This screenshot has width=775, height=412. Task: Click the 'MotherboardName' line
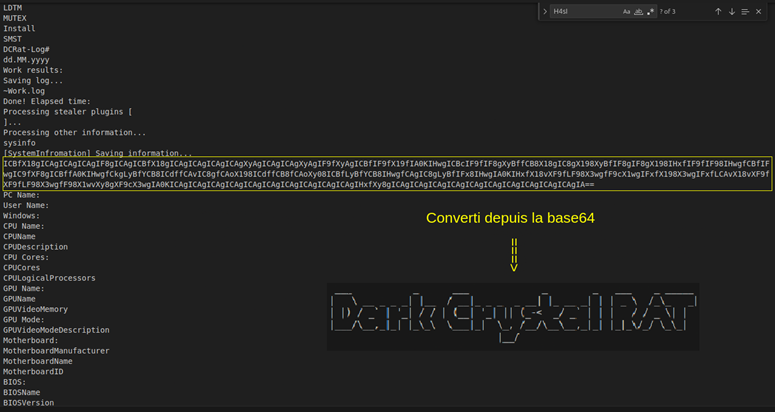pyautogui.click(x=38, y=361)
